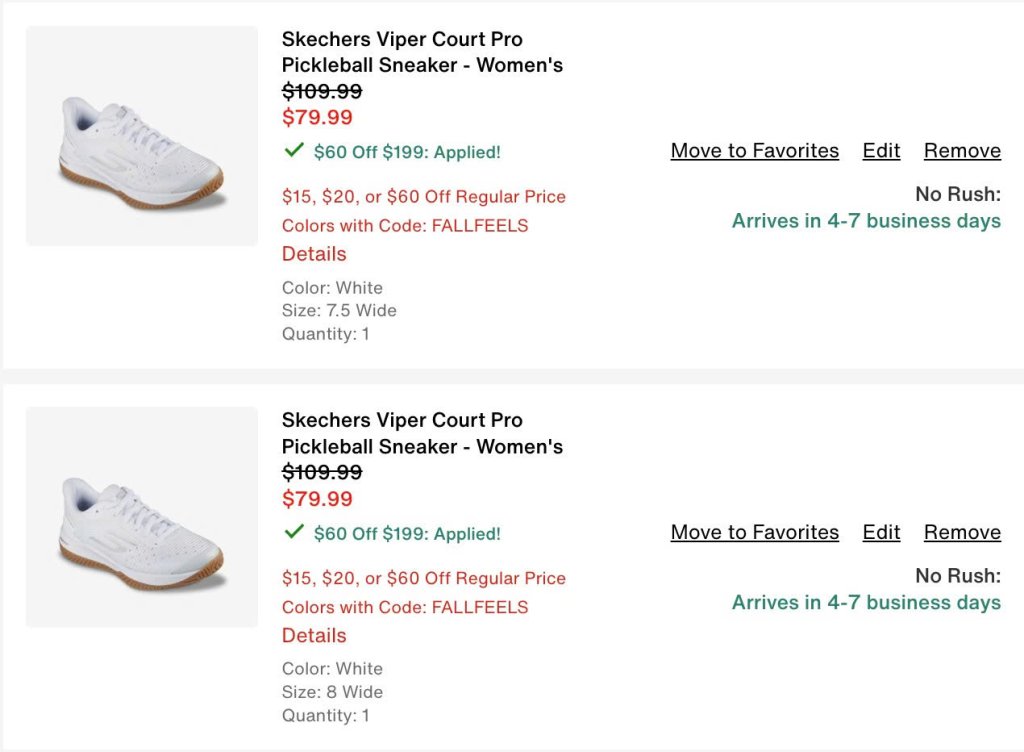
Task: Click green checkmark on second applied discount
Action: pyautogui.click(x=294, y=532)
